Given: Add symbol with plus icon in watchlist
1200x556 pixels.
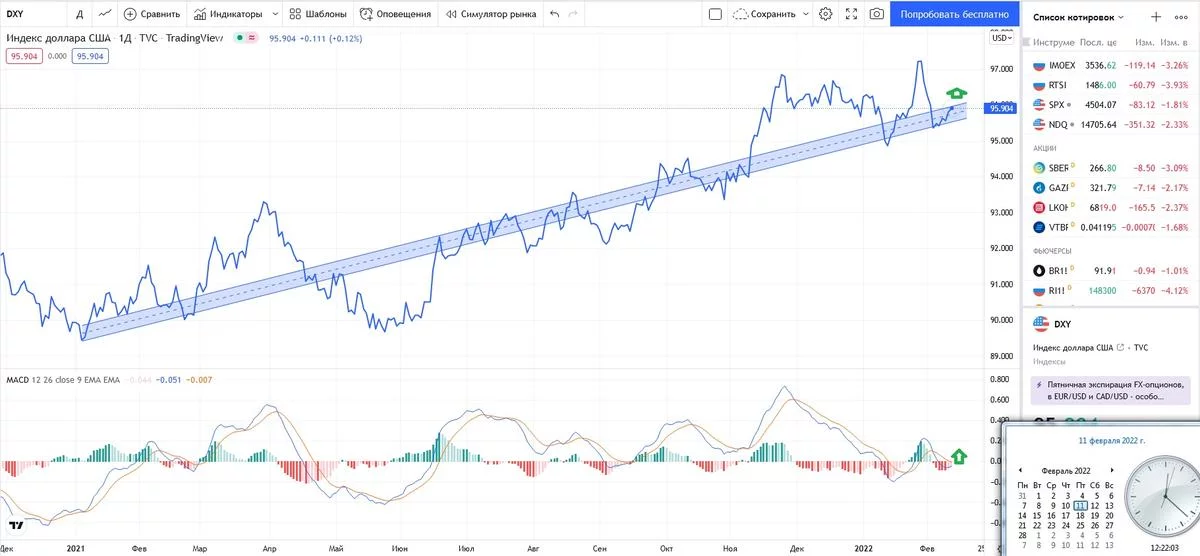Looking at the screenshot, I should tap(1156, 17).
